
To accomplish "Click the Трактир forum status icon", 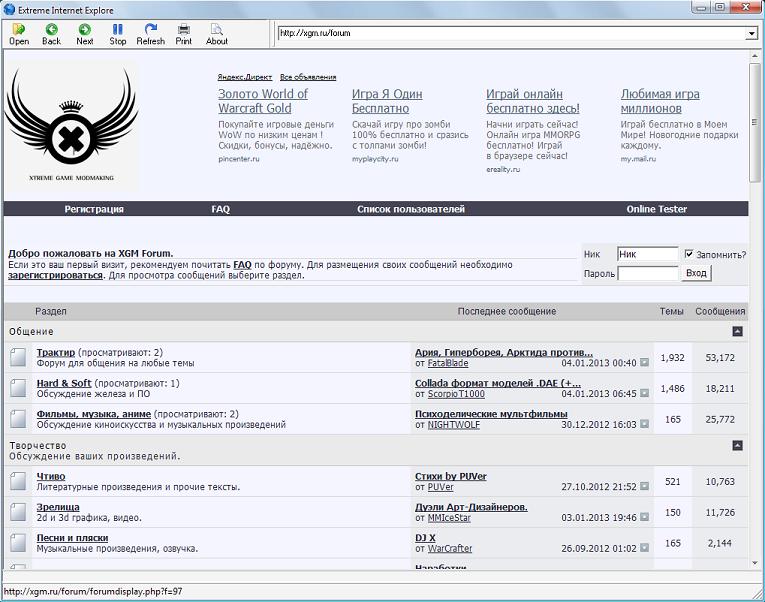I will pyautogui.click(x=18, y=358).
